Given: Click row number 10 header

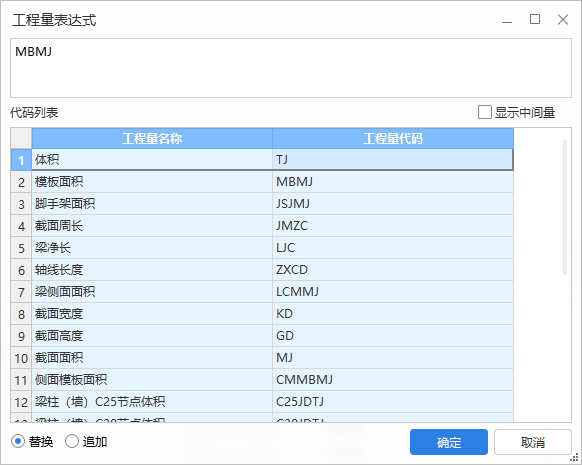Looking at the screenshot, I should click(x=21, y=358).
